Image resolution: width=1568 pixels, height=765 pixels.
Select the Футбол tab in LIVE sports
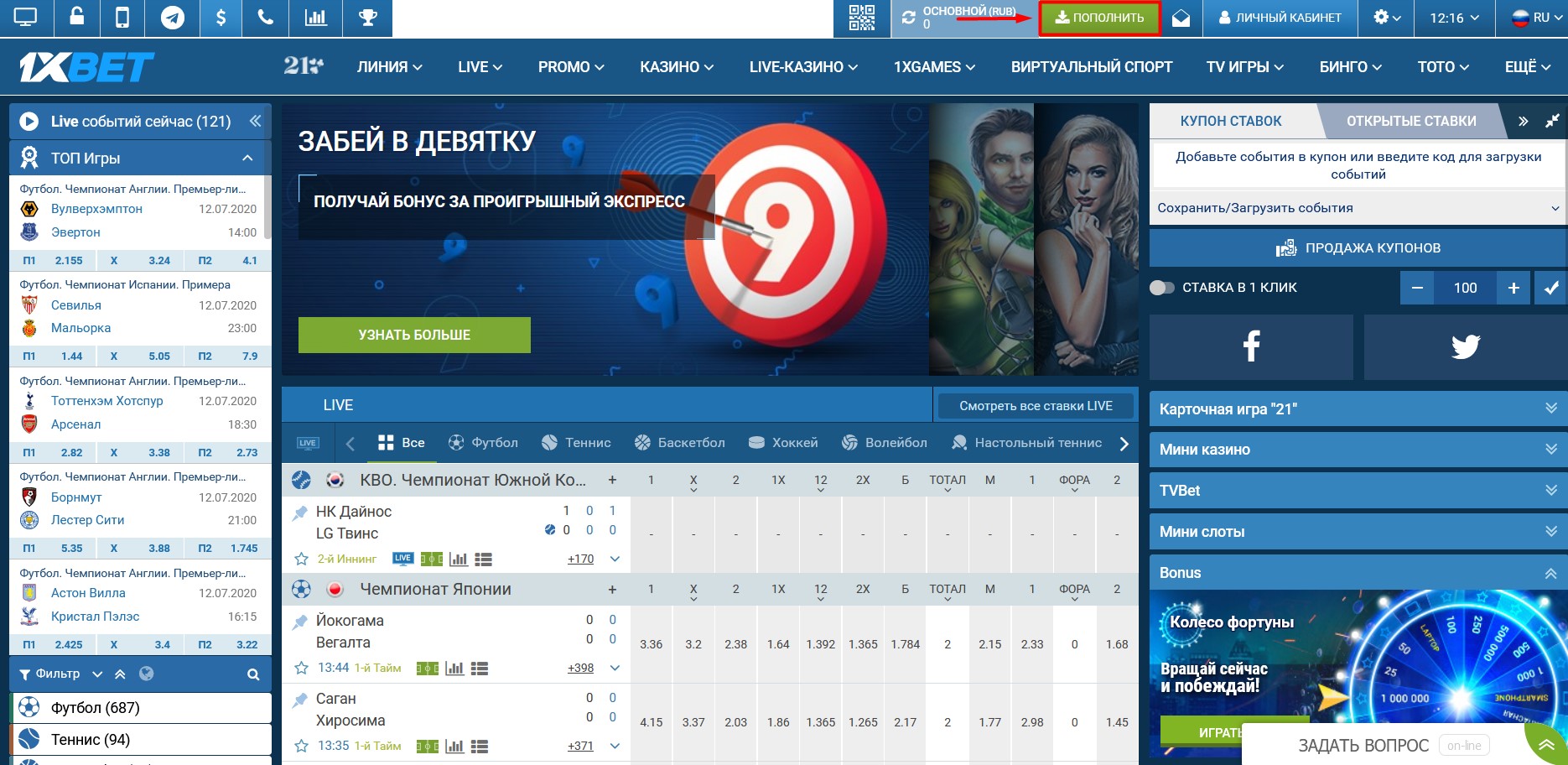(x=483, y=443)
